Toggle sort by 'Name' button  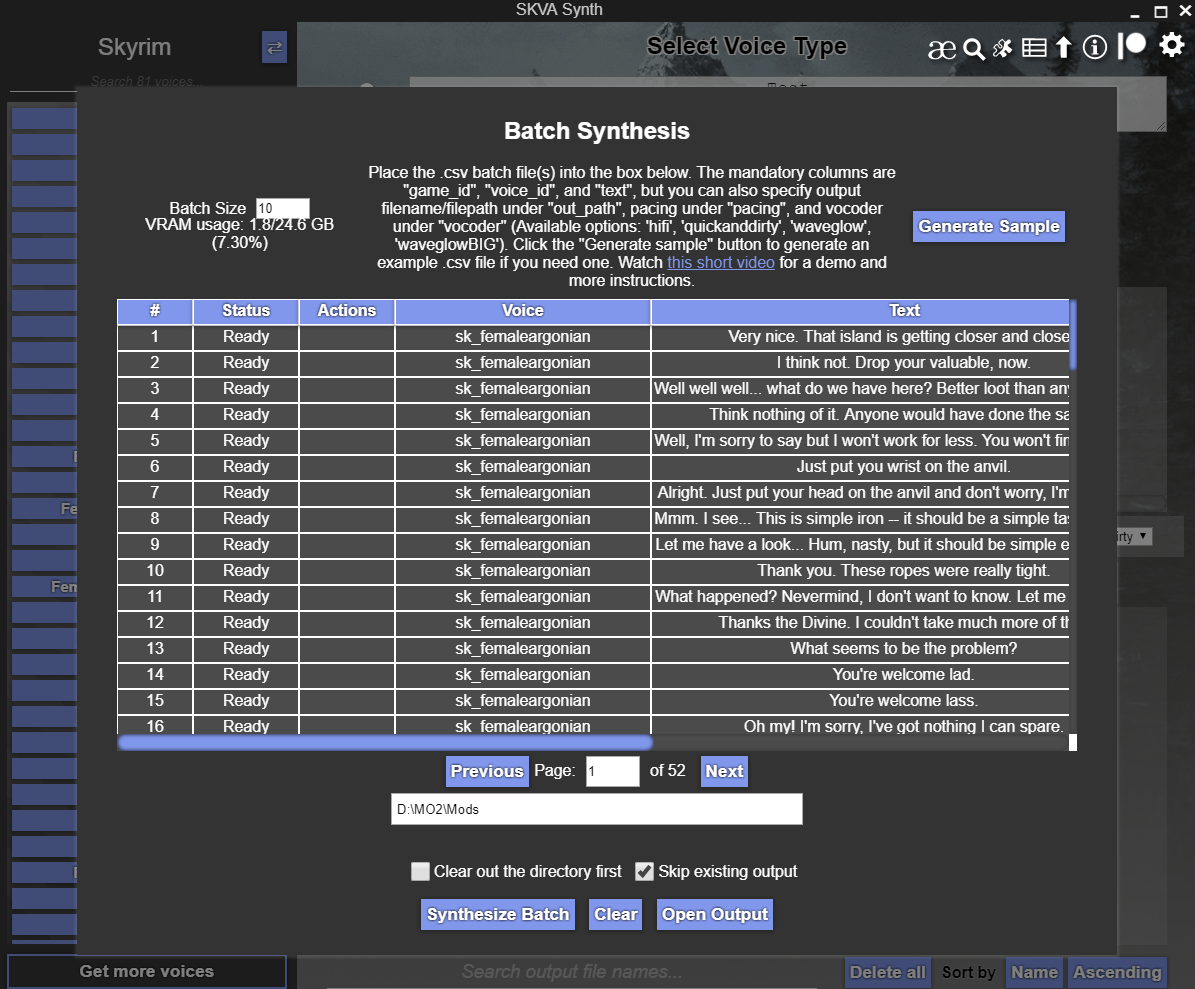1034,972
